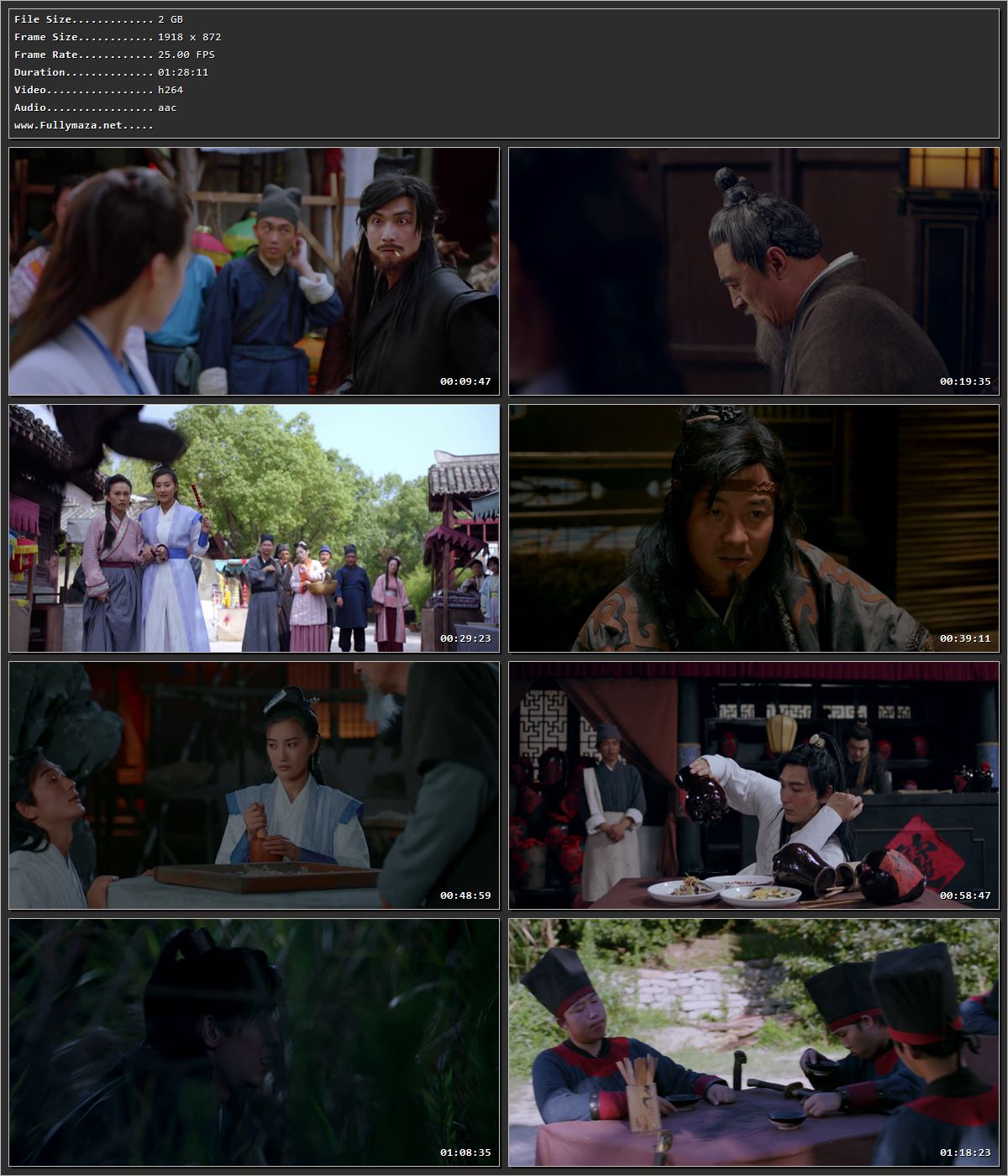Click the "Video" label in the info header

(x=30, y=90)
